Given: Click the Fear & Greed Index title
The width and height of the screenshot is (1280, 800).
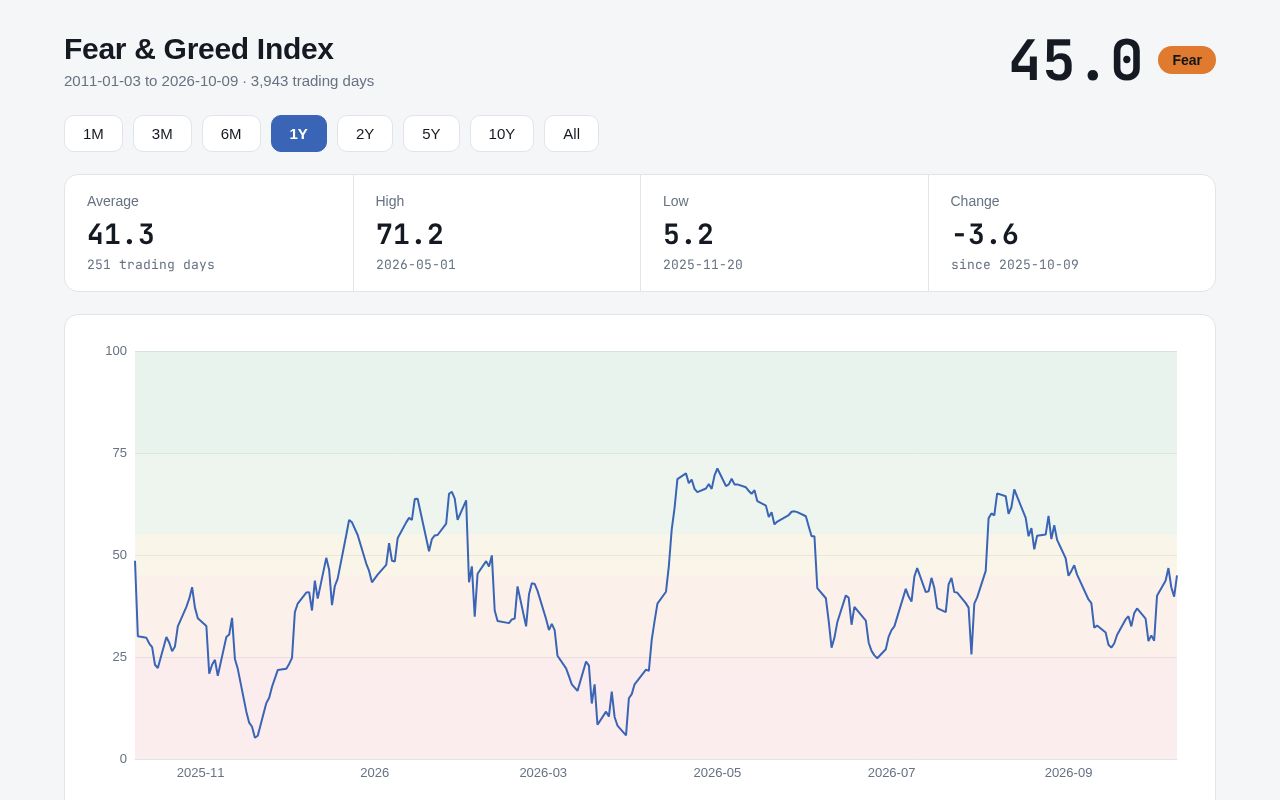Looking at the screenshot, I should pyautogui.click(x=199, y=49).
